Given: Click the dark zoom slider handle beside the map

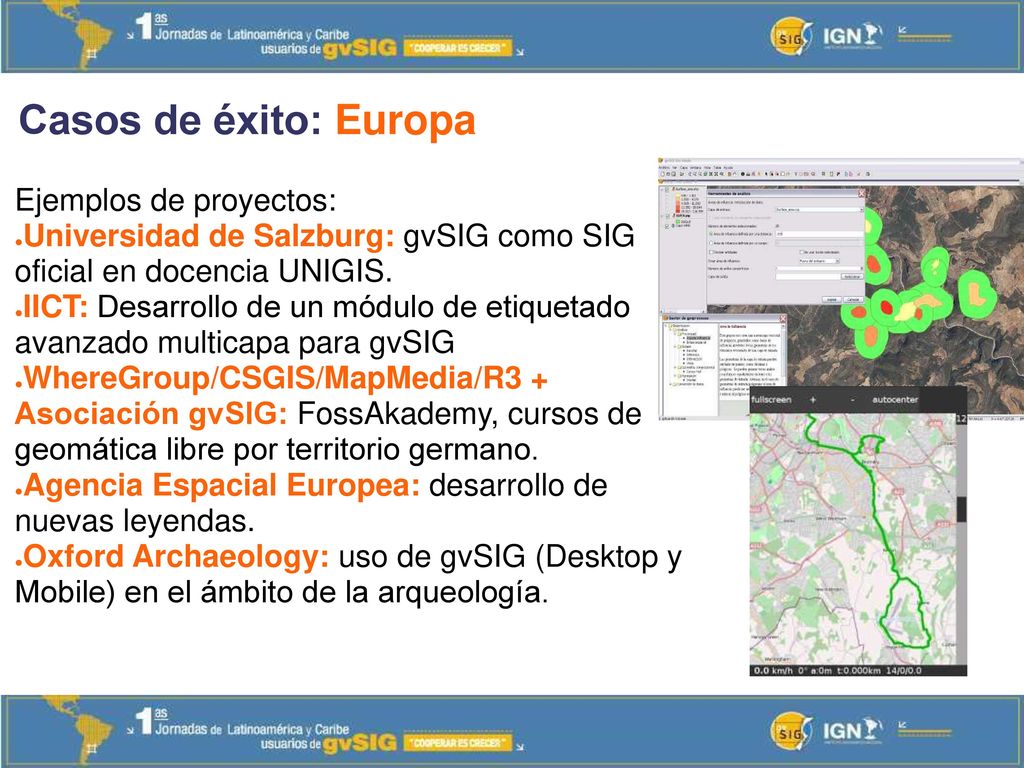Looking at the screenshot, I should (x=961, y=509).
